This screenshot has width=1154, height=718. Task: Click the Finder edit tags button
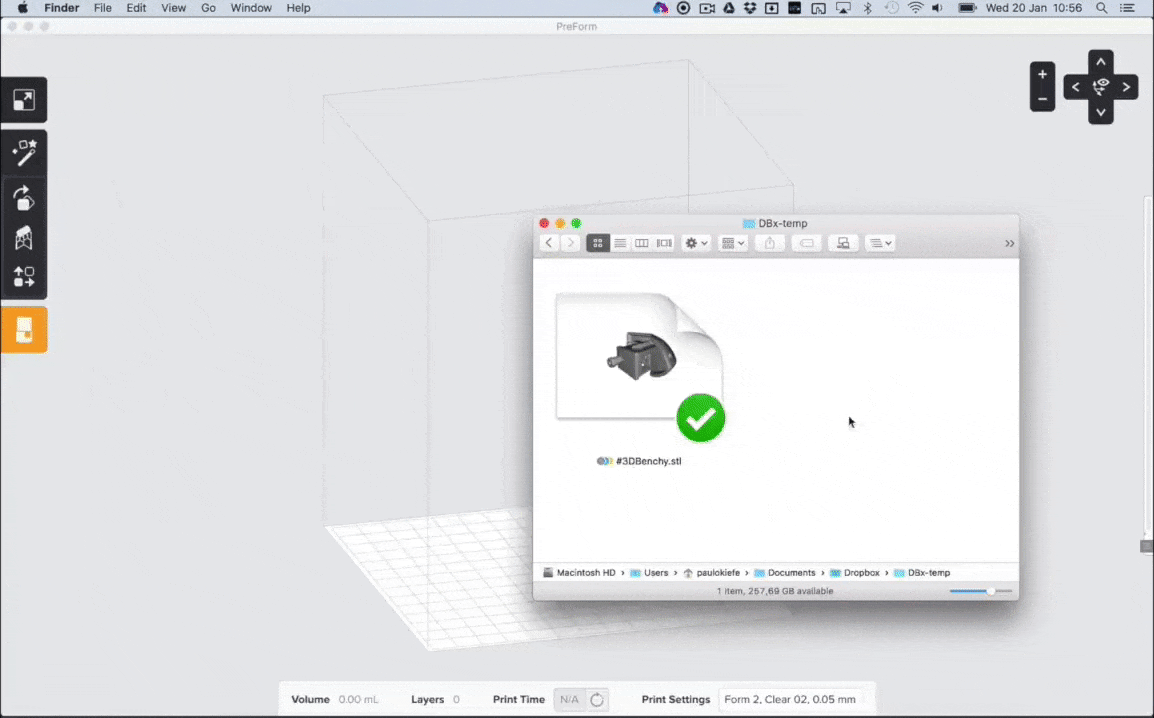(x=807, y=243)
